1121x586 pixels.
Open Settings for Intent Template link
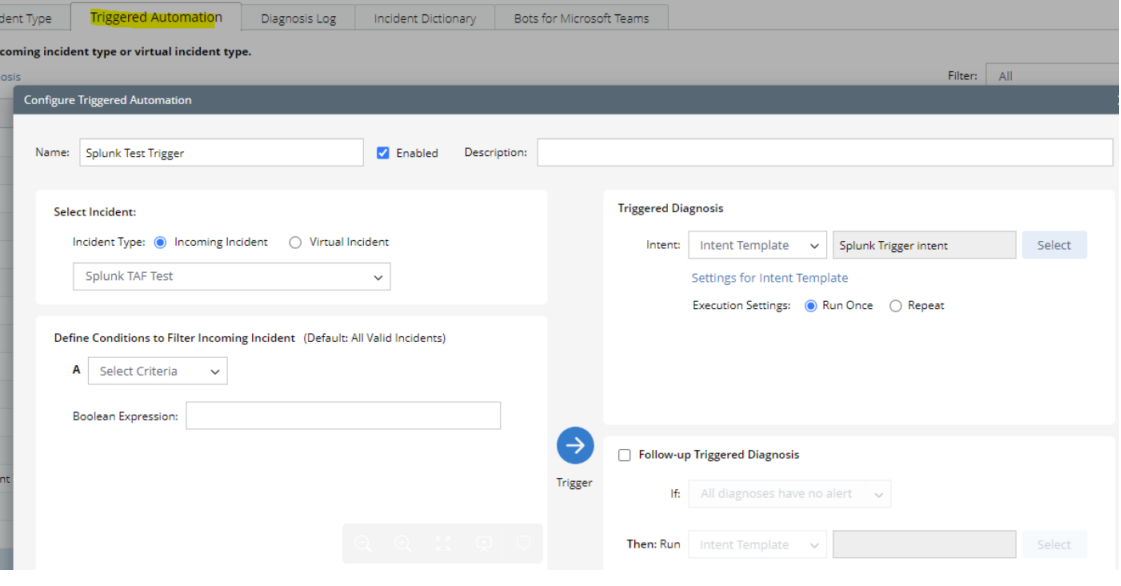click(x=769, y=278)
